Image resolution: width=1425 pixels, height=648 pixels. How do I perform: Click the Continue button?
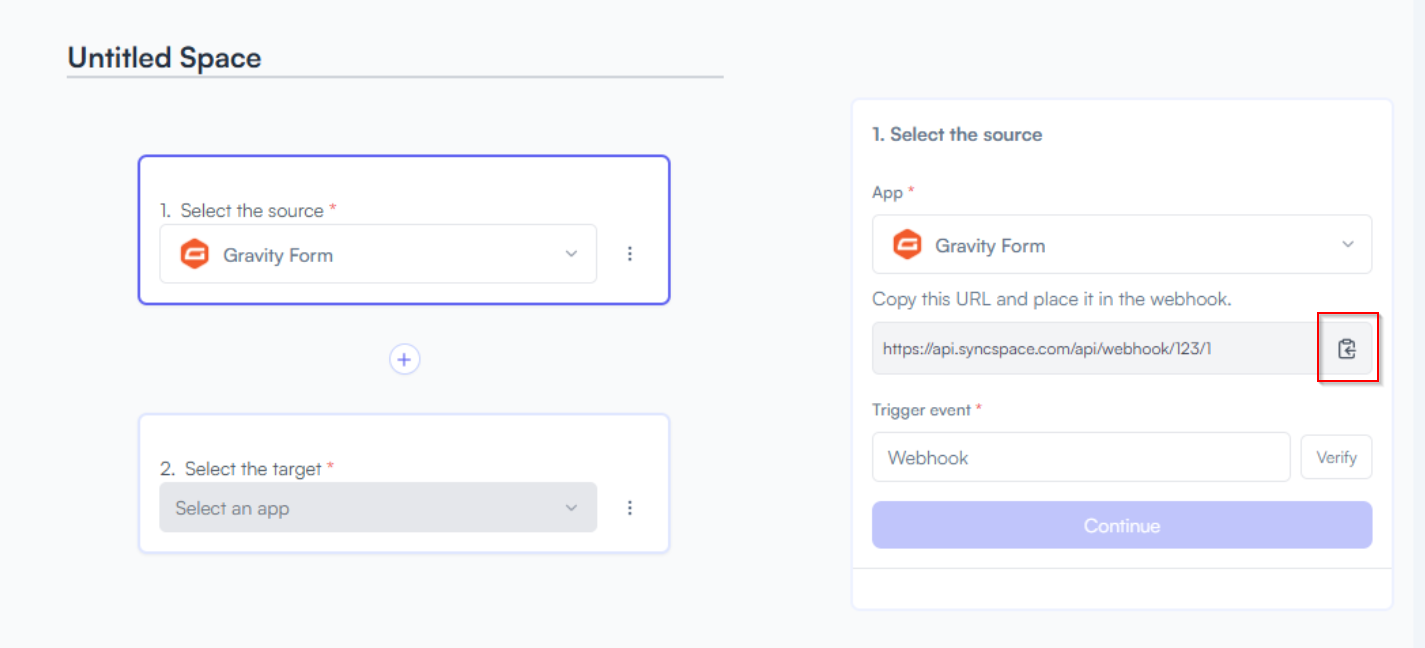click(x=1122, y=525)
